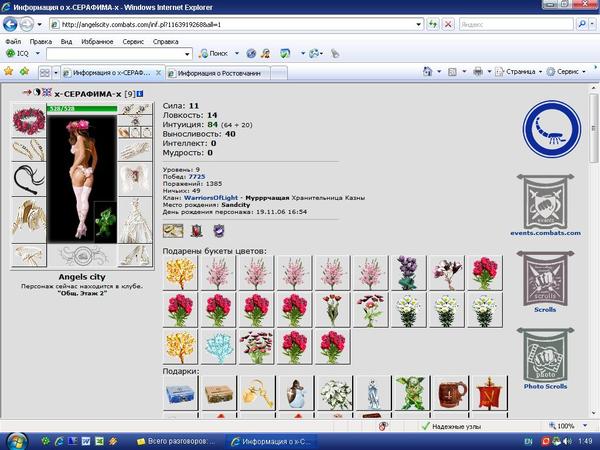The width and height of the screenshot is (600, 450).
Task: Click the Поиск button on the ICQ toolbar
Action: (214, 54)
